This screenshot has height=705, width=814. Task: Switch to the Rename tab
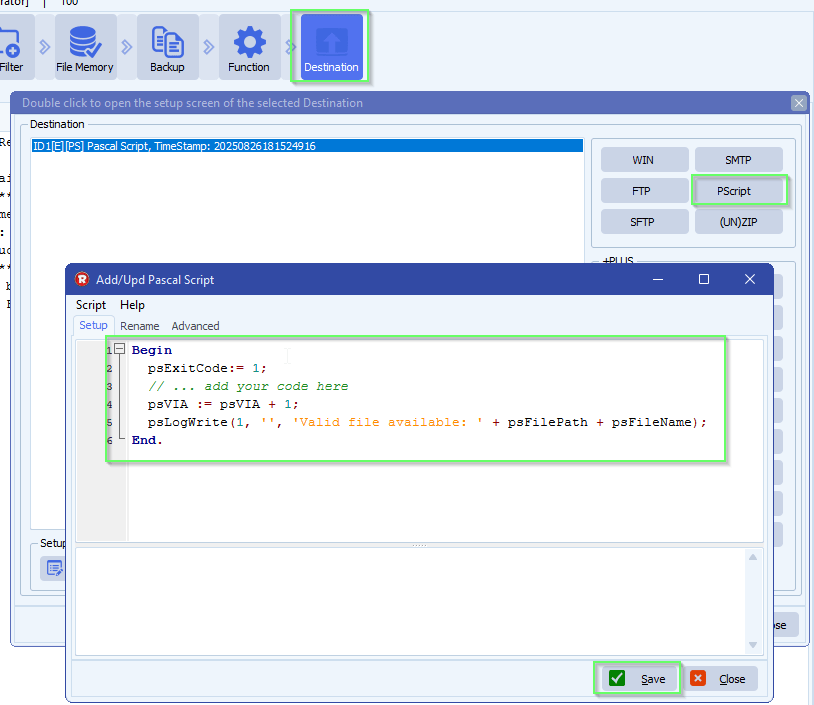(140, 326)
